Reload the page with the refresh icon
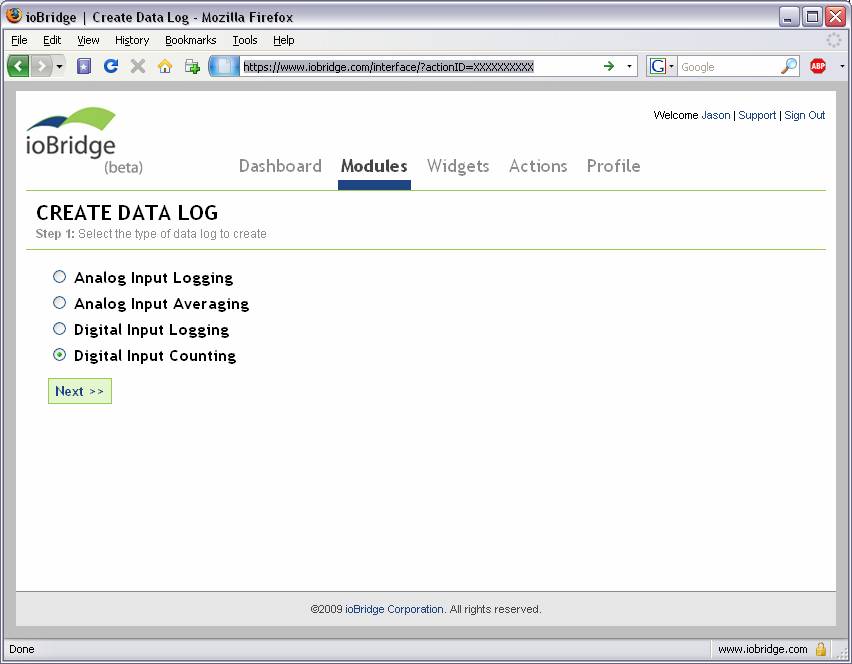 click(x=111, y=66)
